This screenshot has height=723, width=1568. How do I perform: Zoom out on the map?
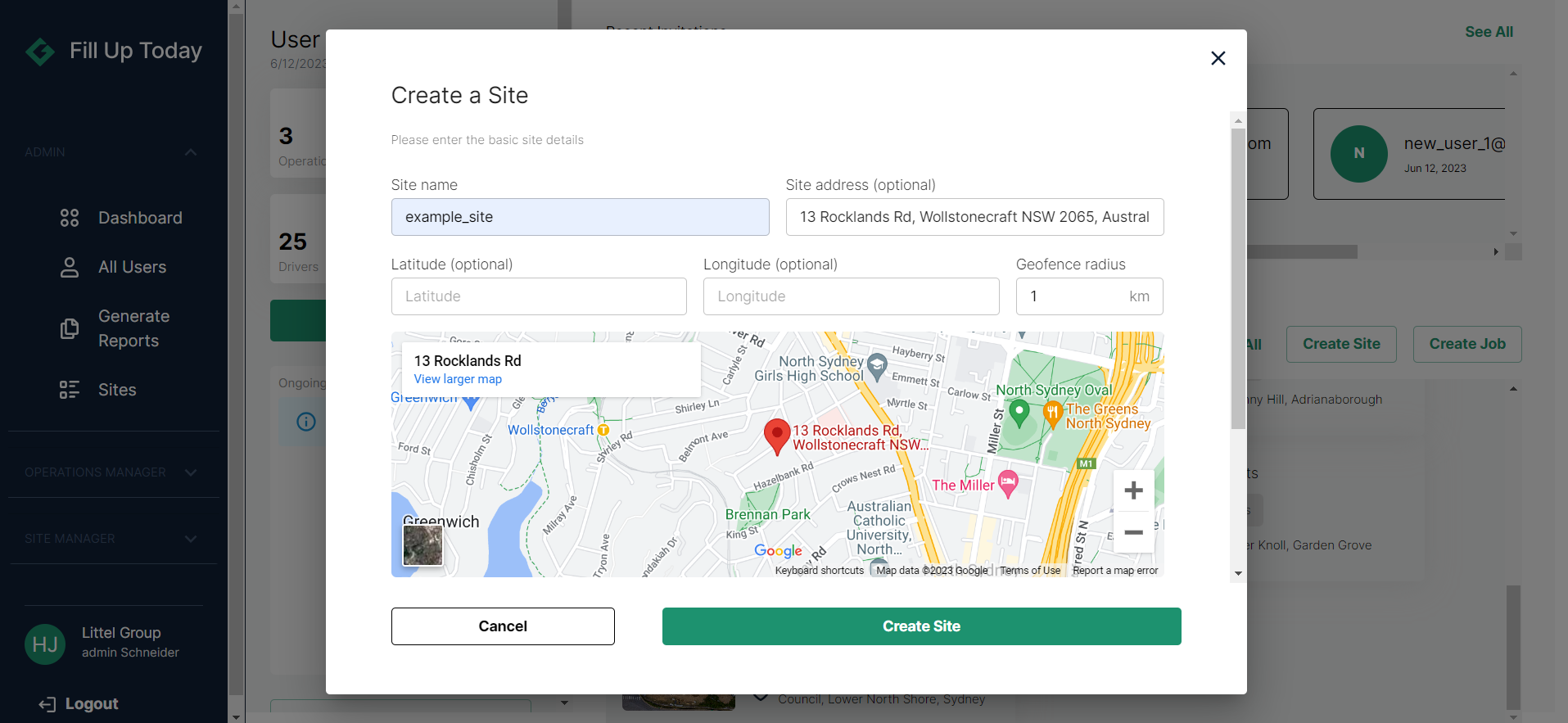tap(1133, 532)
